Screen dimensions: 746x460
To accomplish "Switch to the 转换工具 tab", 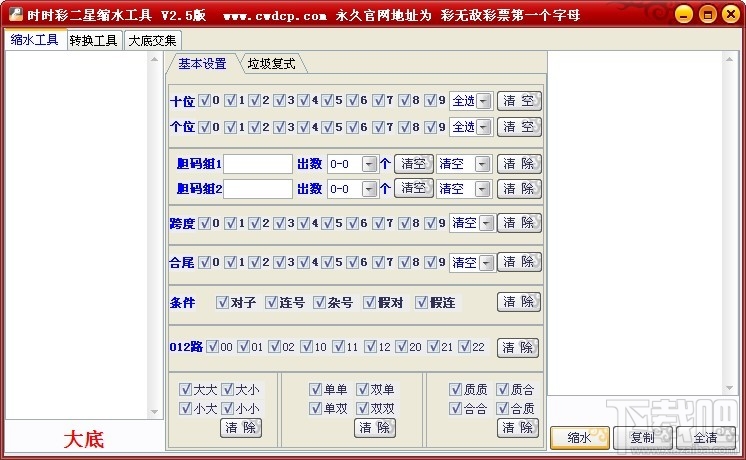I will [94, 41].
